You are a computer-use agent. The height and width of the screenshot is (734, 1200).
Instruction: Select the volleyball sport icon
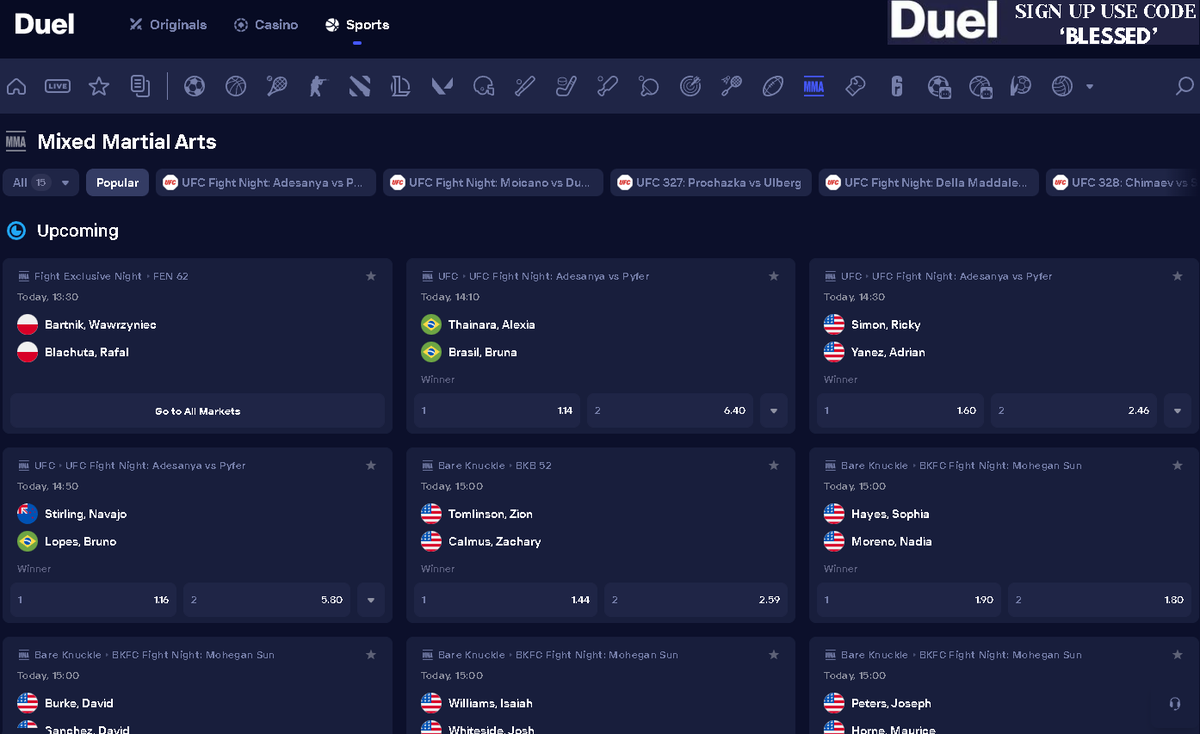click(x=1062, y=87)
